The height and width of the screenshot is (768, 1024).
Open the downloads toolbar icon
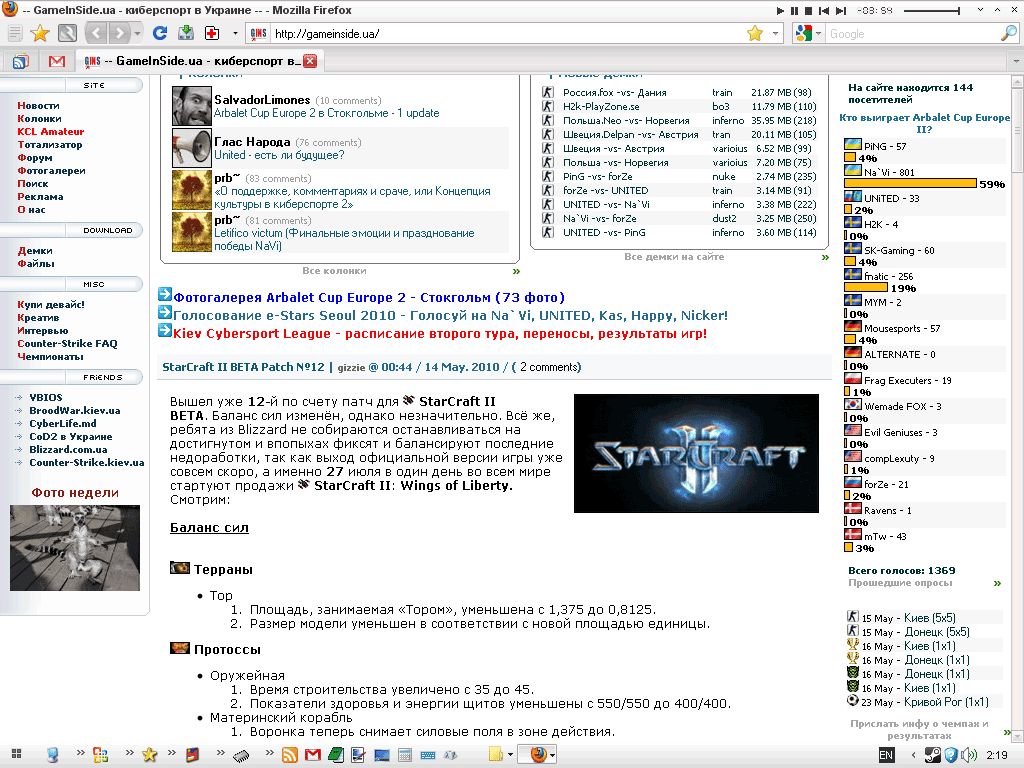[186, 33]
